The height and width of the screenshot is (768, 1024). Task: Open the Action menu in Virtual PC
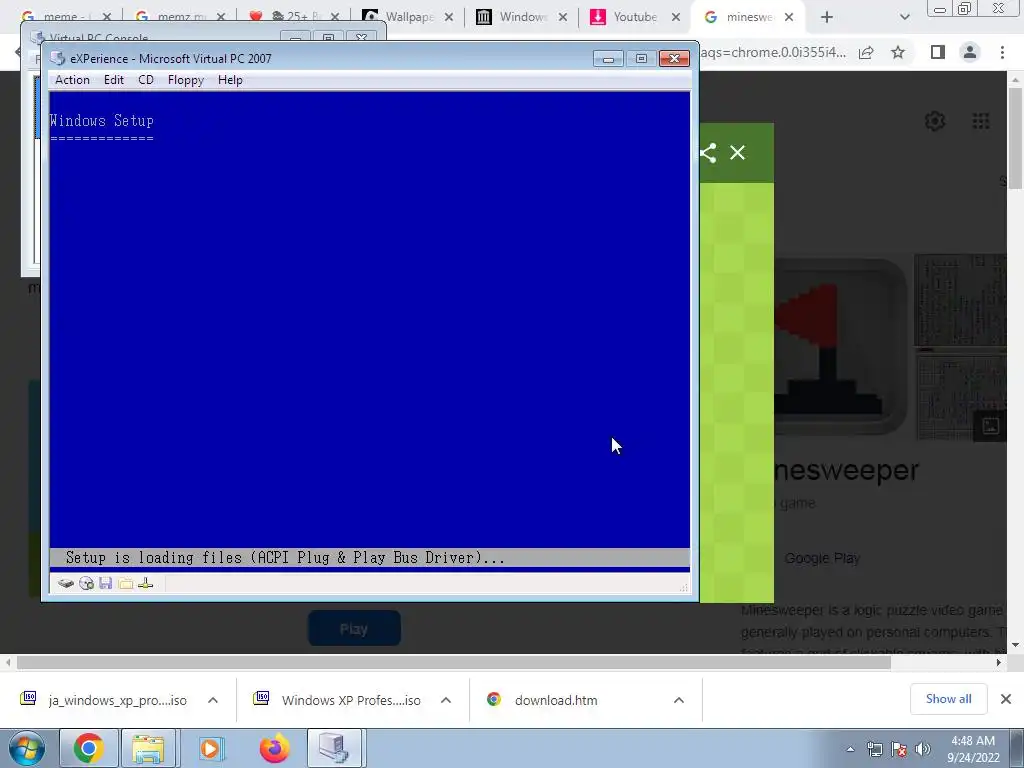(72, 80)
